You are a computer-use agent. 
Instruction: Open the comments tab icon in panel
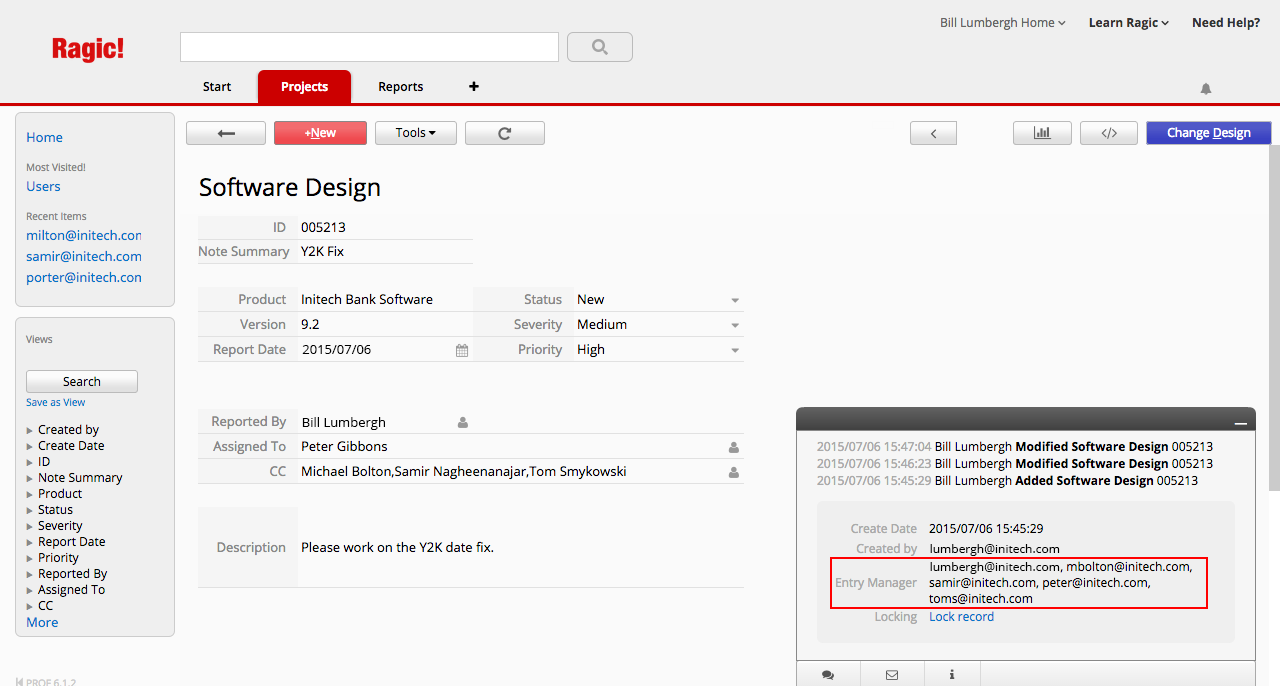(x=828, y=675)
